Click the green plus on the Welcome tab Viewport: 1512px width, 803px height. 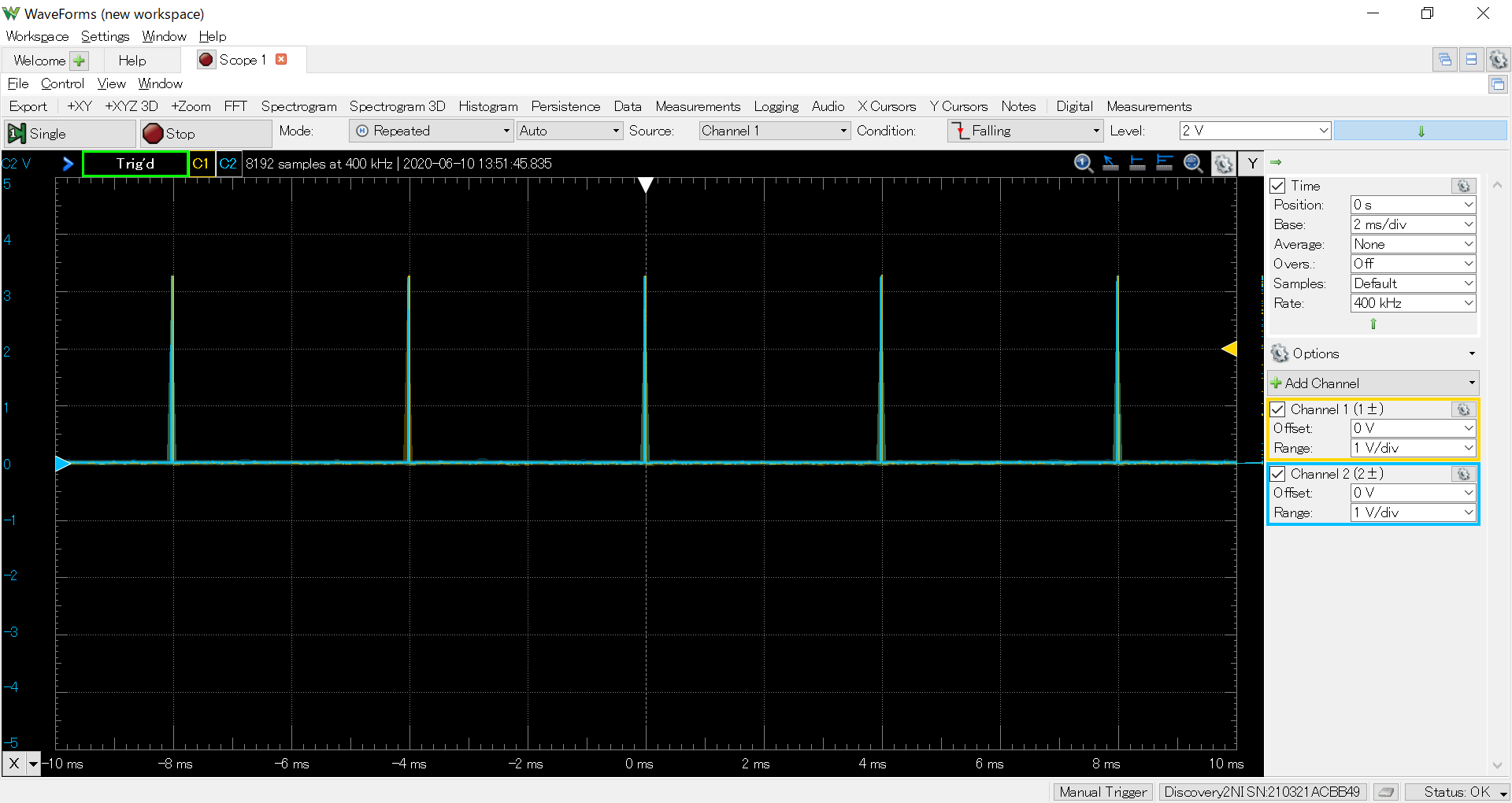[79, 61]
